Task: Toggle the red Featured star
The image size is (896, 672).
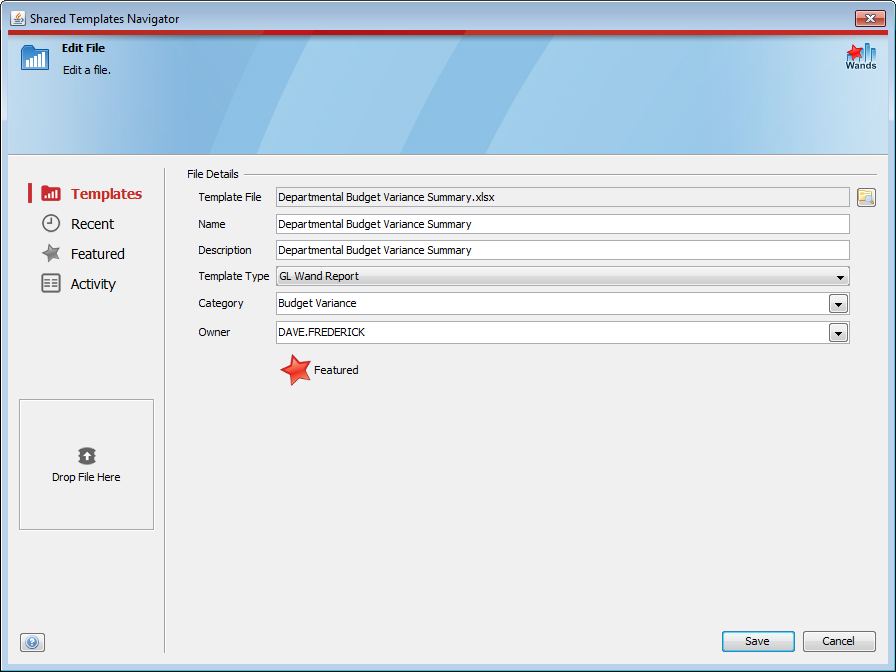Action: [x=295, y=370]
